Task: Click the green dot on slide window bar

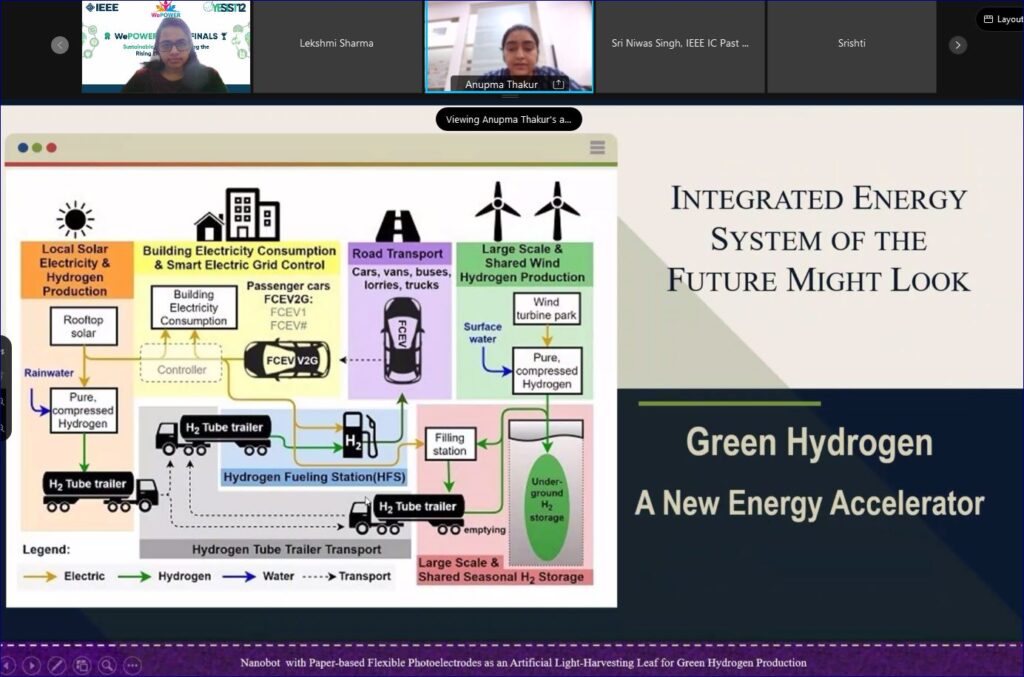Action: pos(37,148)
